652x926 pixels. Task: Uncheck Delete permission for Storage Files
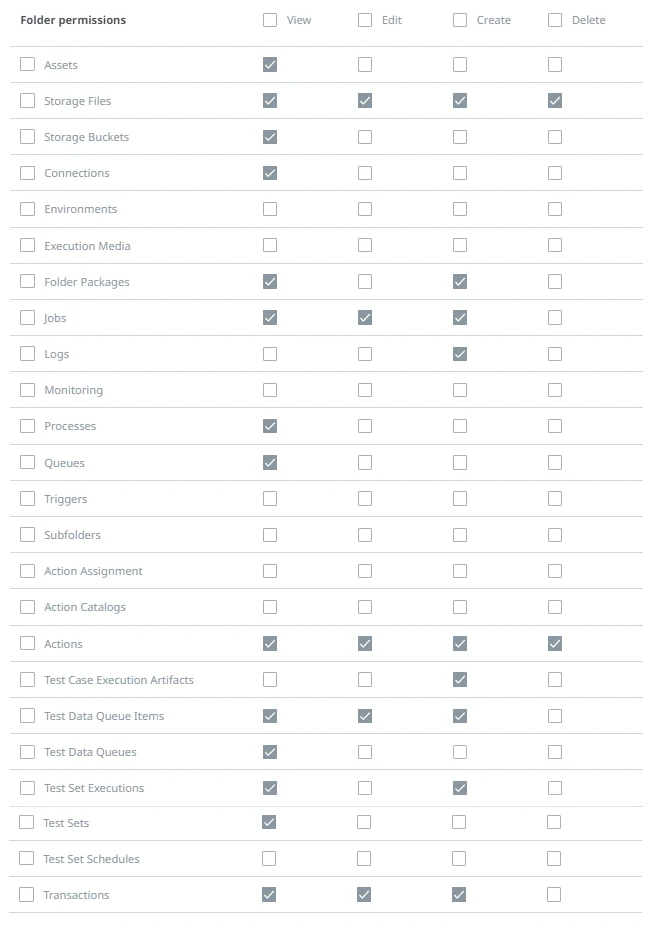(x=555, y=101)
